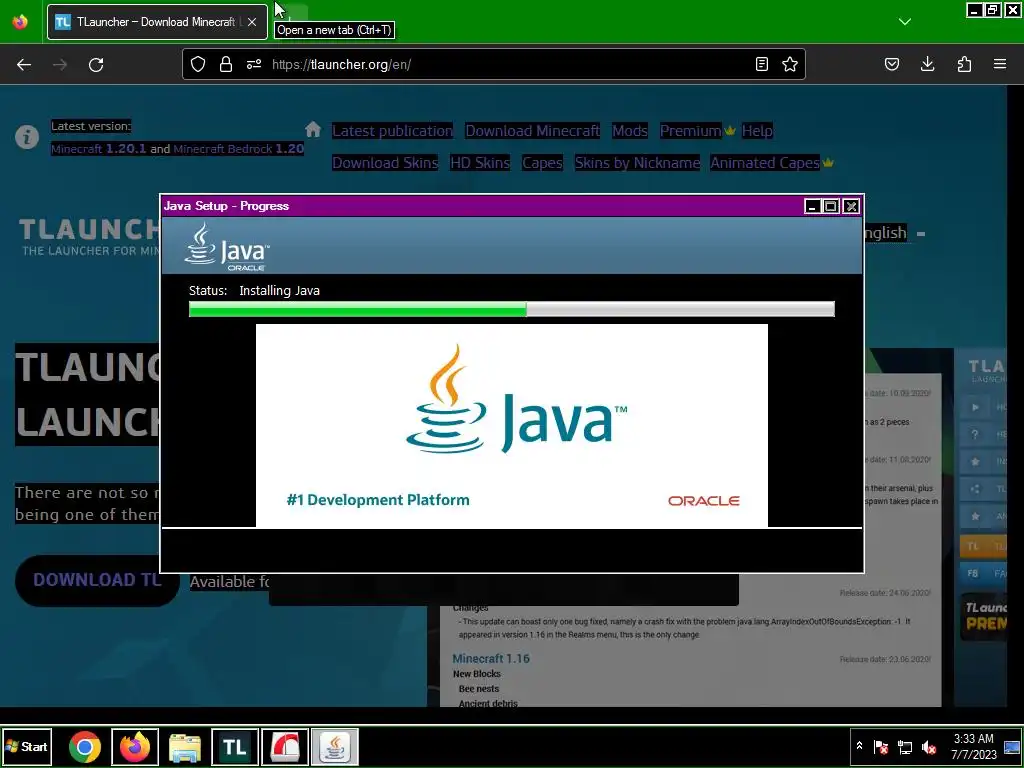Viewport: 1024px width, 768px height.
Task: Open the Help menu link
Action: 757,131
